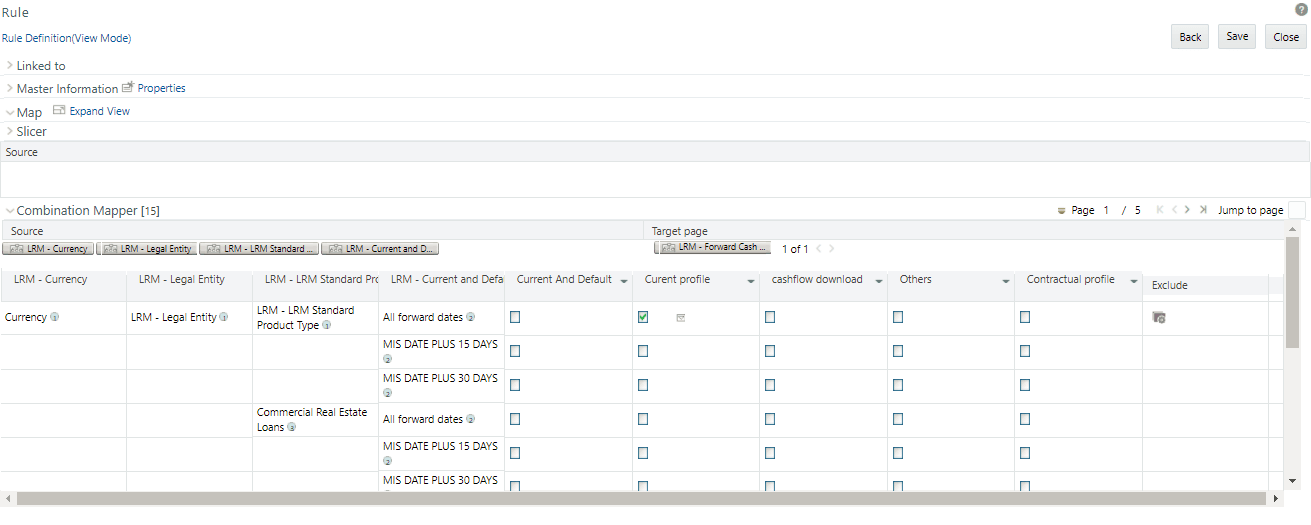Click info icon under first MIS DATE PLUS 30 DAYS
This screenshot has width=1311, height=525.
(x=388, y=393)
